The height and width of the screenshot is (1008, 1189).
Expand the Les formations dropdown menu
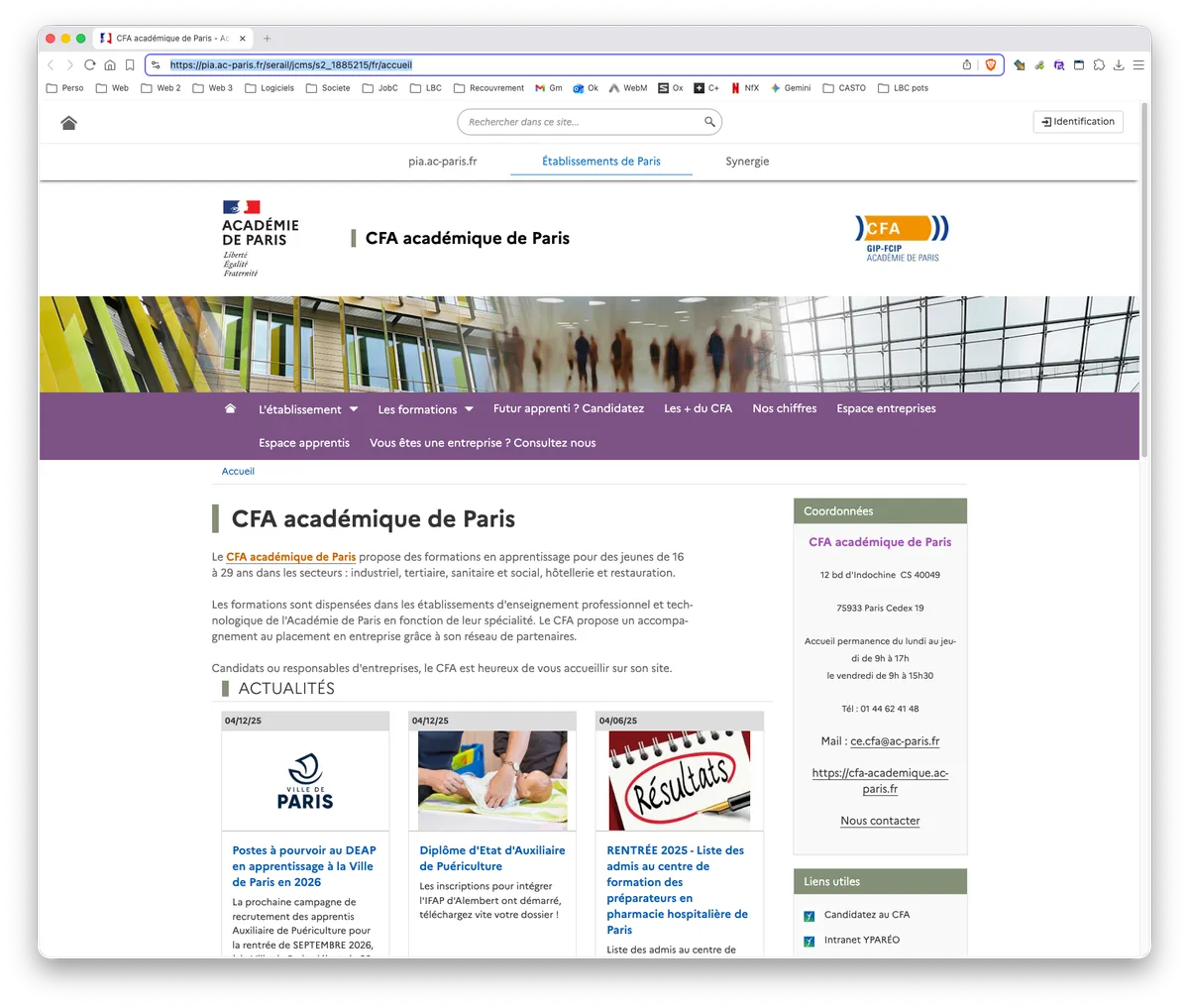(425, 409)
